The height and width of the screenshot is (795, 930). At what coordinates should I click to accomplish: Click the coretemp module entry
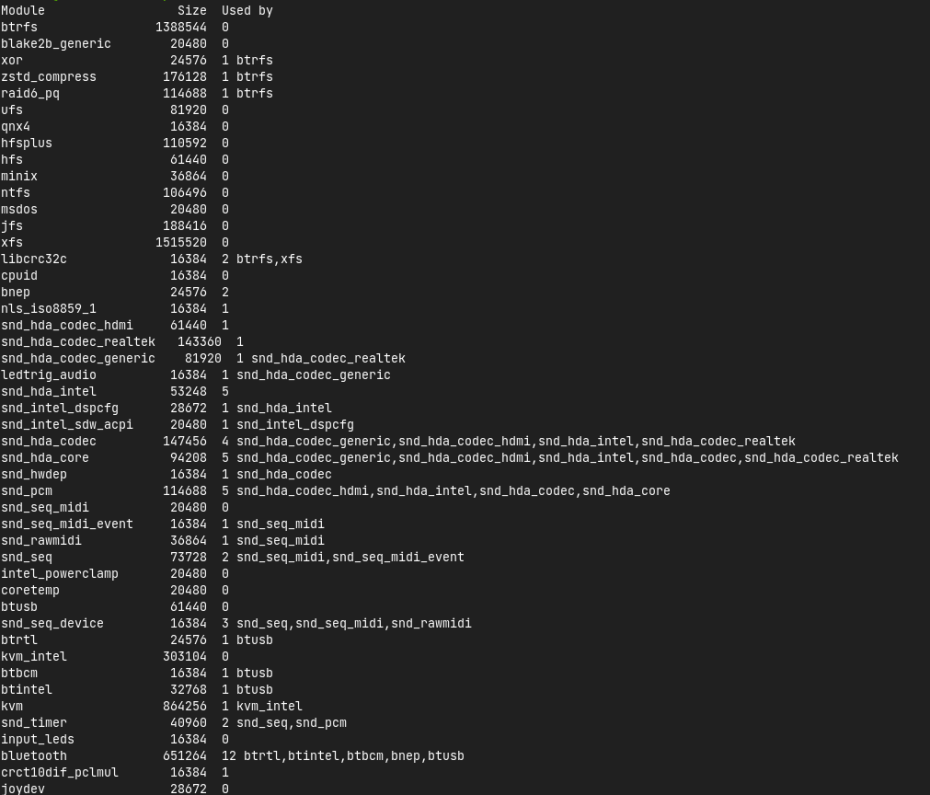tap(30, 590)
